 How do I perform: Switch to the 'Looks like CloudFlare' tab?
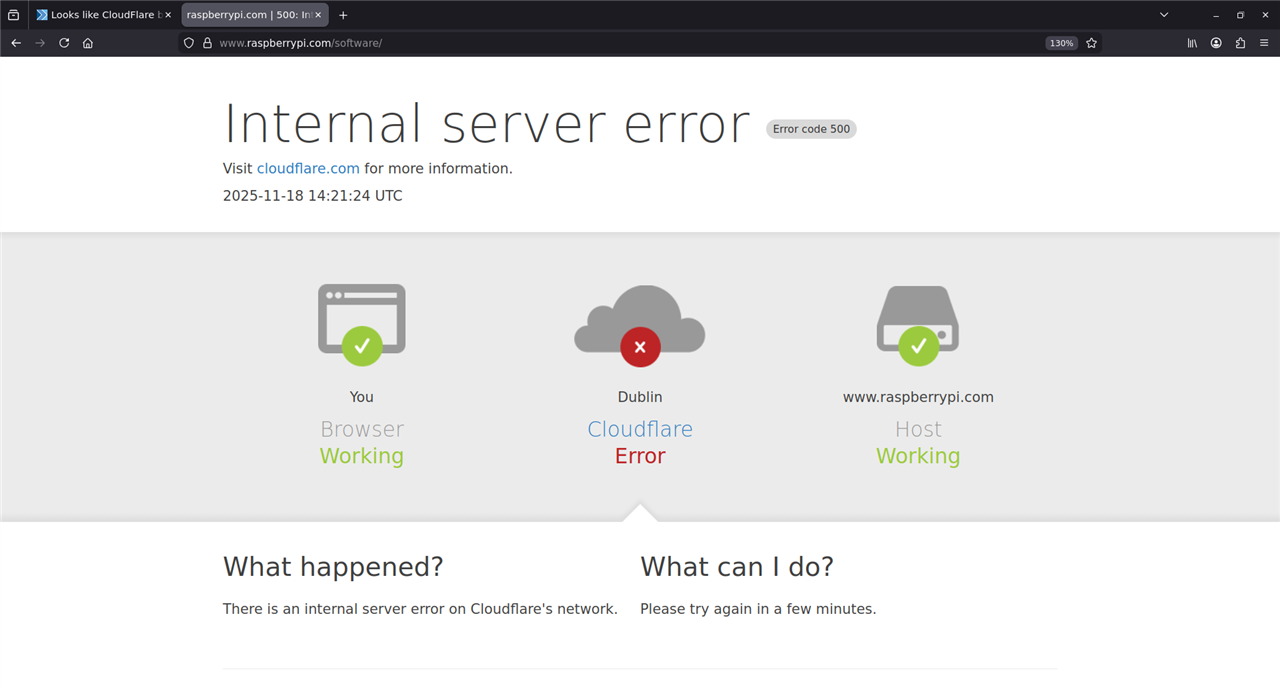(104, 15)
